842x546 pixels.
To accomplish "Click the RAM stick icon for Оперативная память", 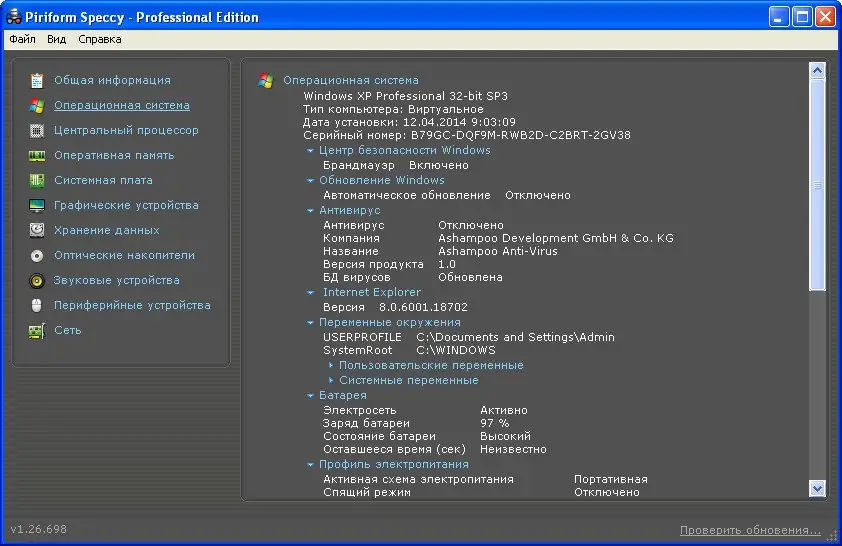I will [37, 156].
